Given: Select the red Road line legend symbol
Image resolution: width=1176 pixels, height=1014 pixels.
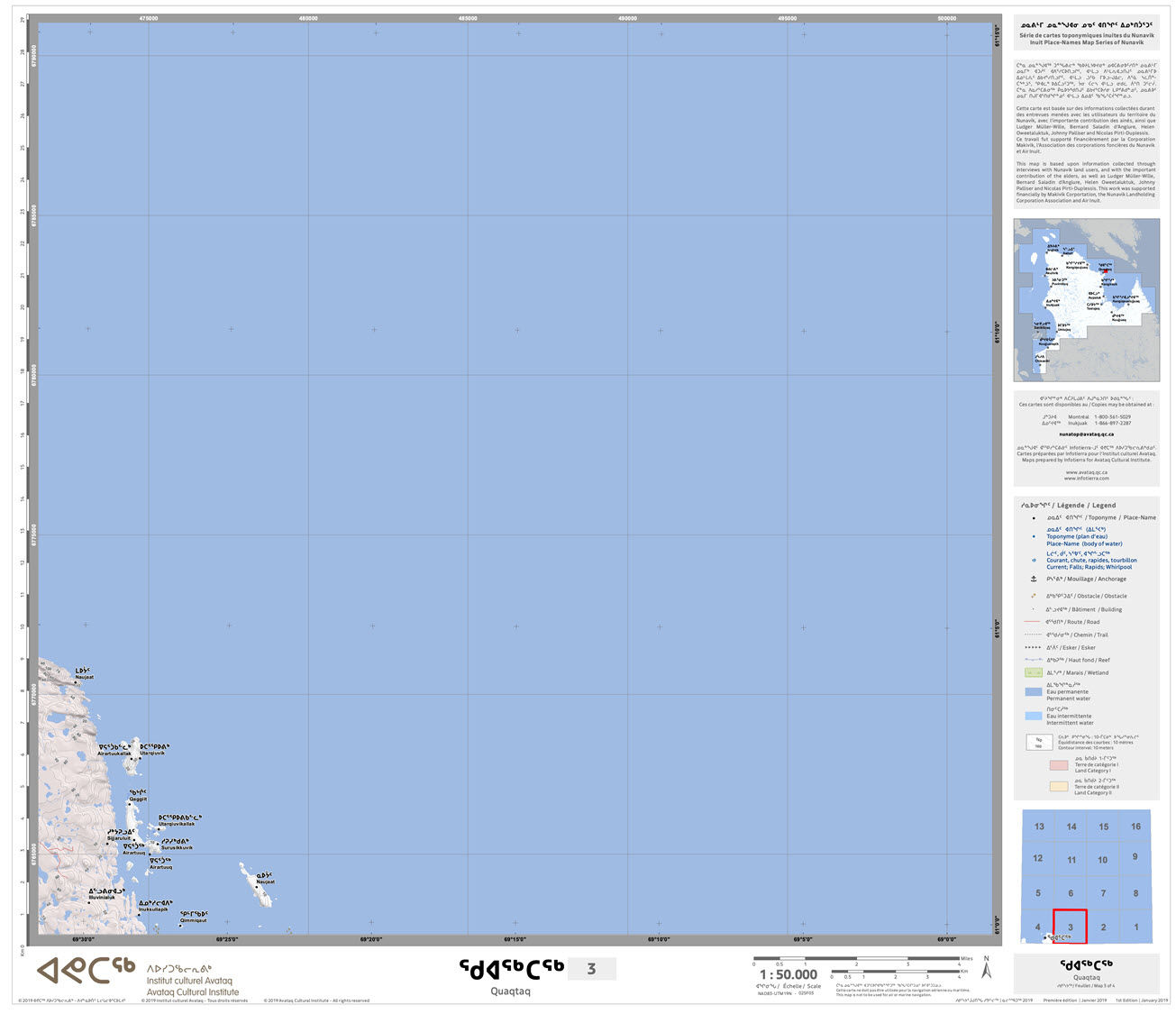Looking at the screenshot, I should point(1033,622).
